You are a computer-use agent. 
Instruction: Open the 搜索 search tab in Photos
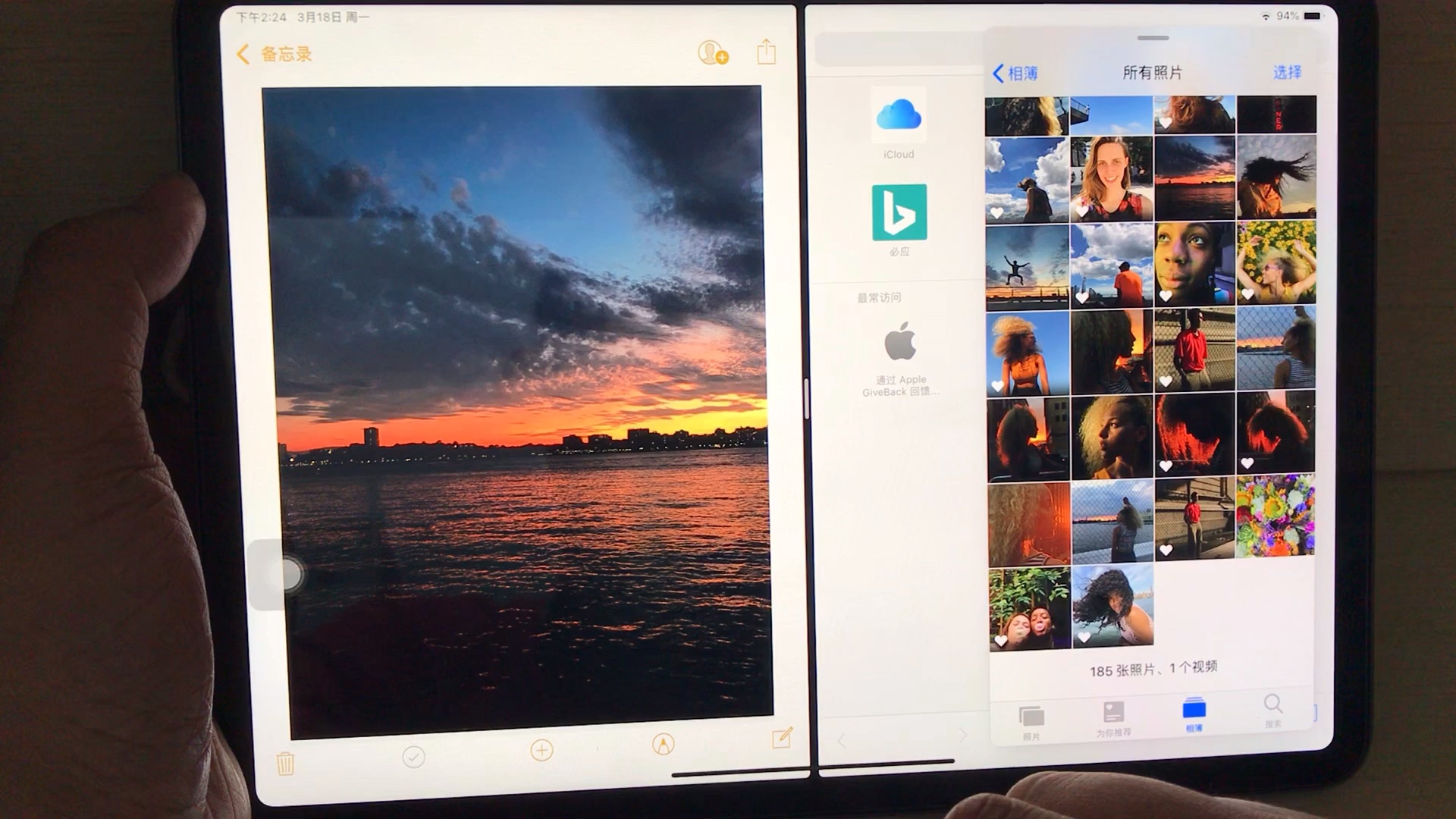pyautogui.click(x=1273, y=711)
